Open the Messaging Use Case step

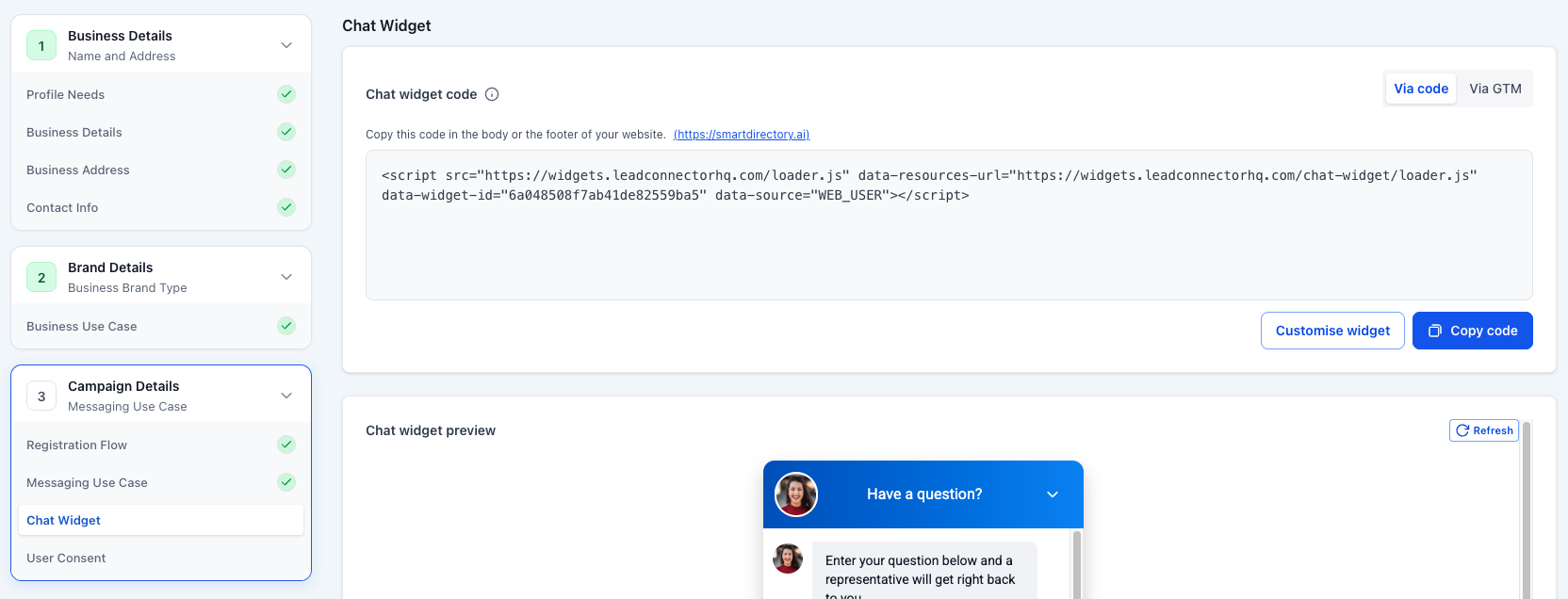point(161,482)
